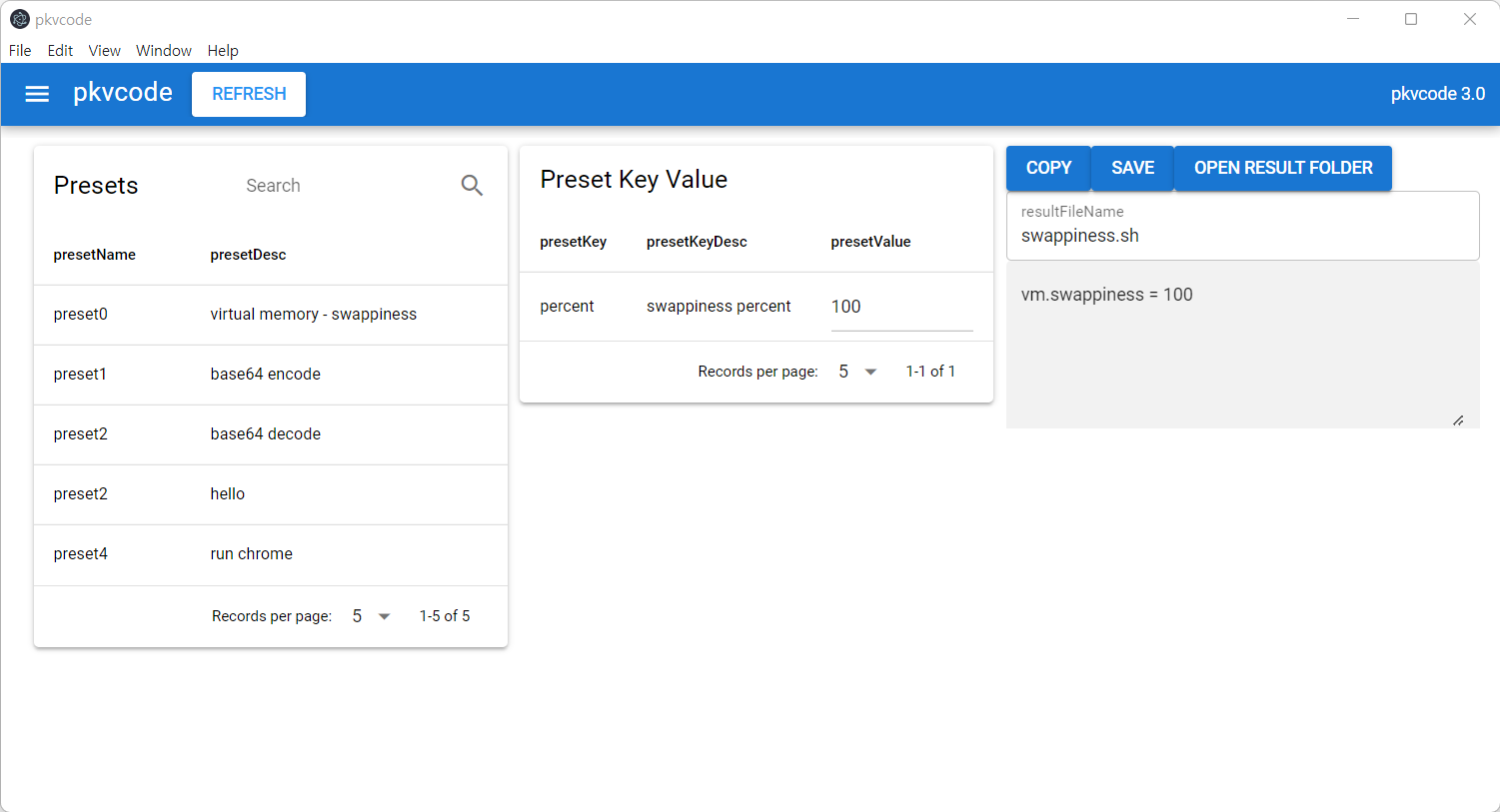This screenshot has height=812, width=1500.
Task: Click the pkvcode title in the blue bar
Action: [122, 93]
